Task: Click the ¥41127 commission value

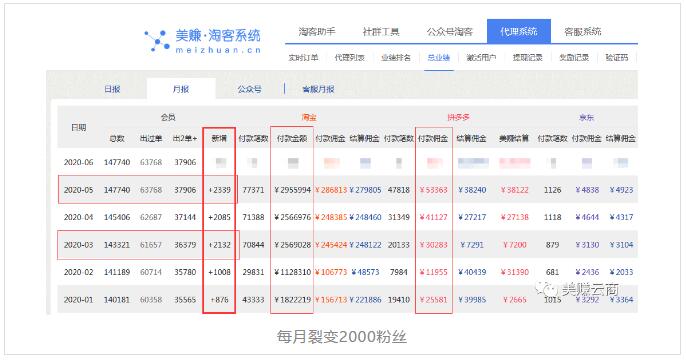Action: tap(434, 217)
